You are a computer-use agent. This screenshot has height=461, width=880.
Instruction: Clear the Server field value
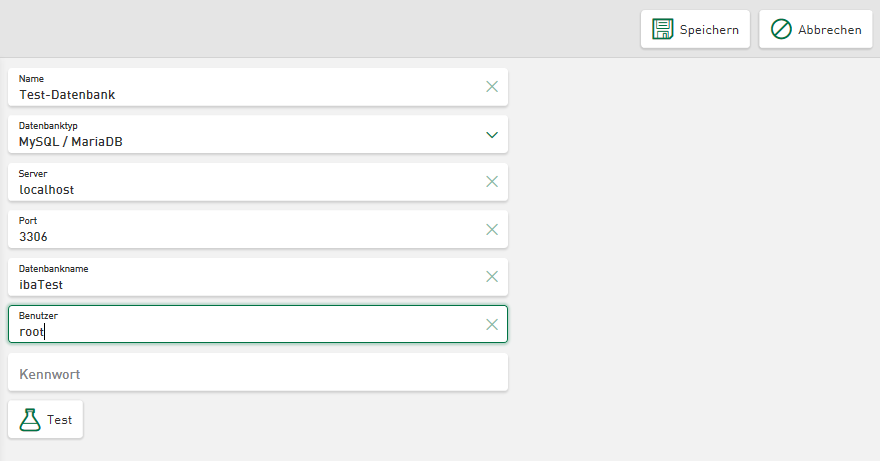click(x=491, y=182)
